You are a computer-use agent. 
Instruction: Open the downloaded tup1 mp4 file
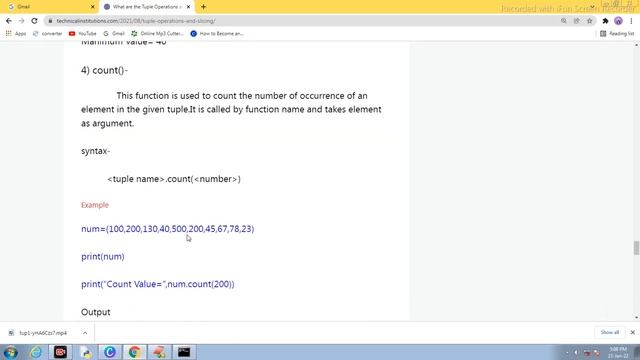[x=42, y=333]
